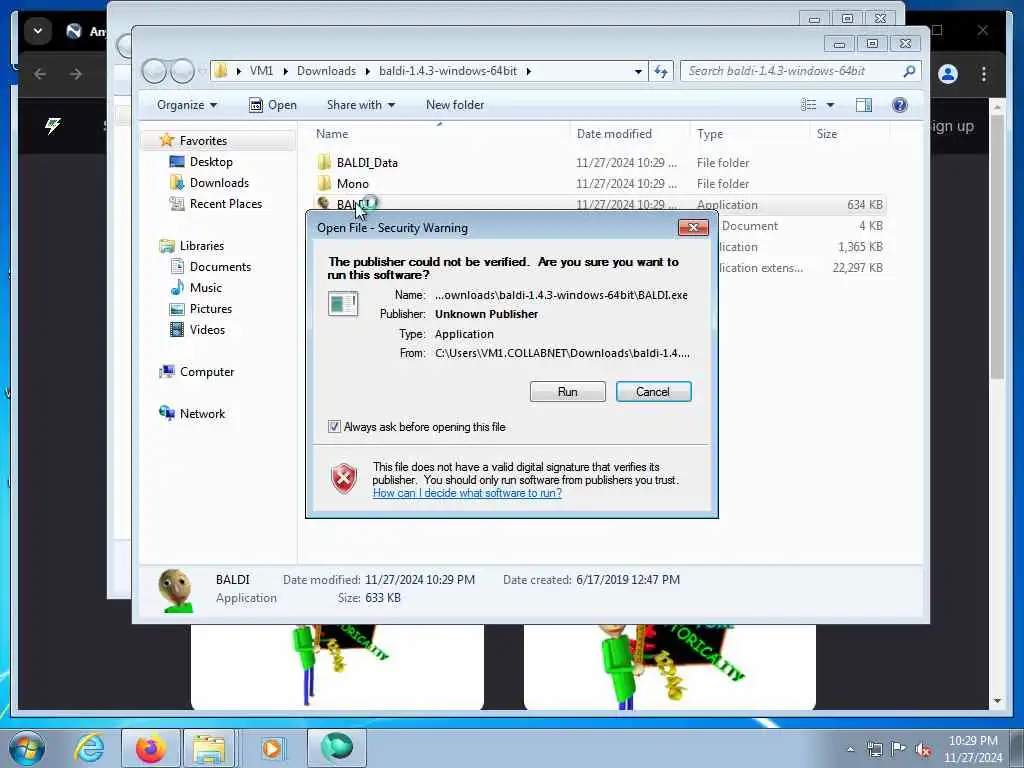Close the Open File Security Warning dialog
The width and height of the screenshot is (1024, 768).
coord(693,227)
